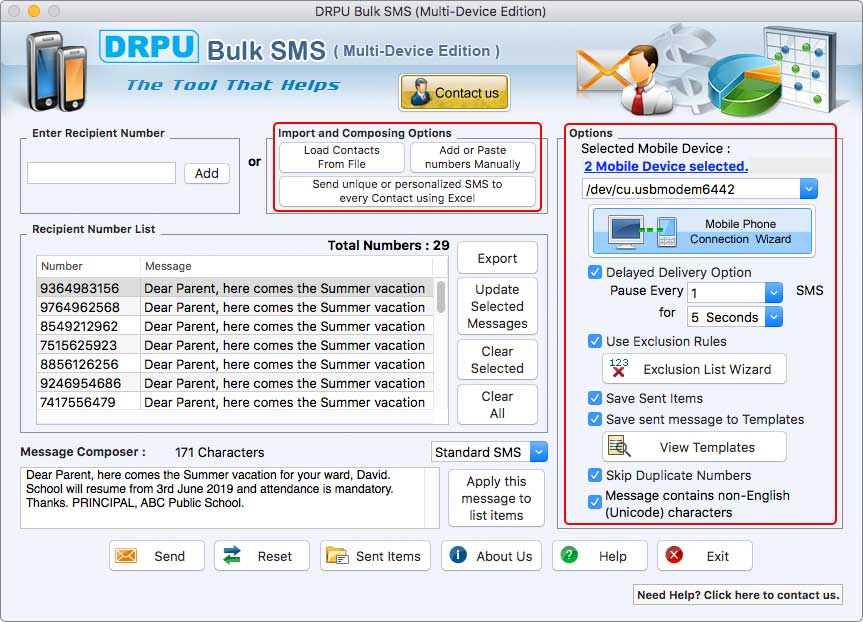
Task: Click the green arrows Reset icon
Action: tap(232, 555)
